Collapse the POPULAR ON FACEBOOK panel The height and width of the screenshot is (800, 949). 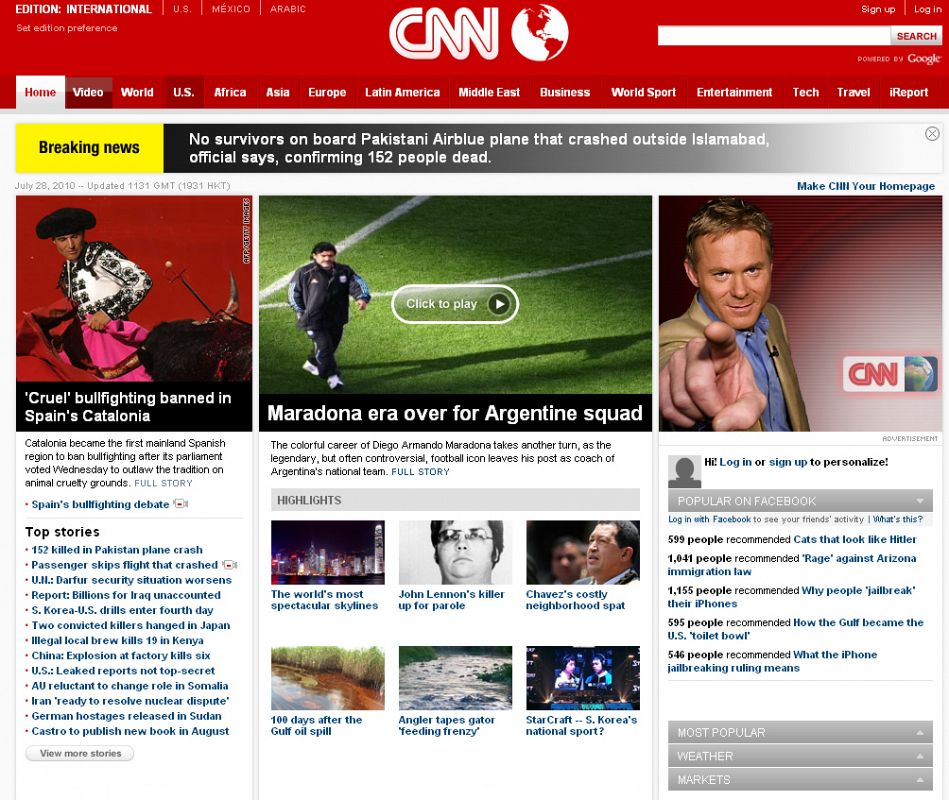pos(920,501)
